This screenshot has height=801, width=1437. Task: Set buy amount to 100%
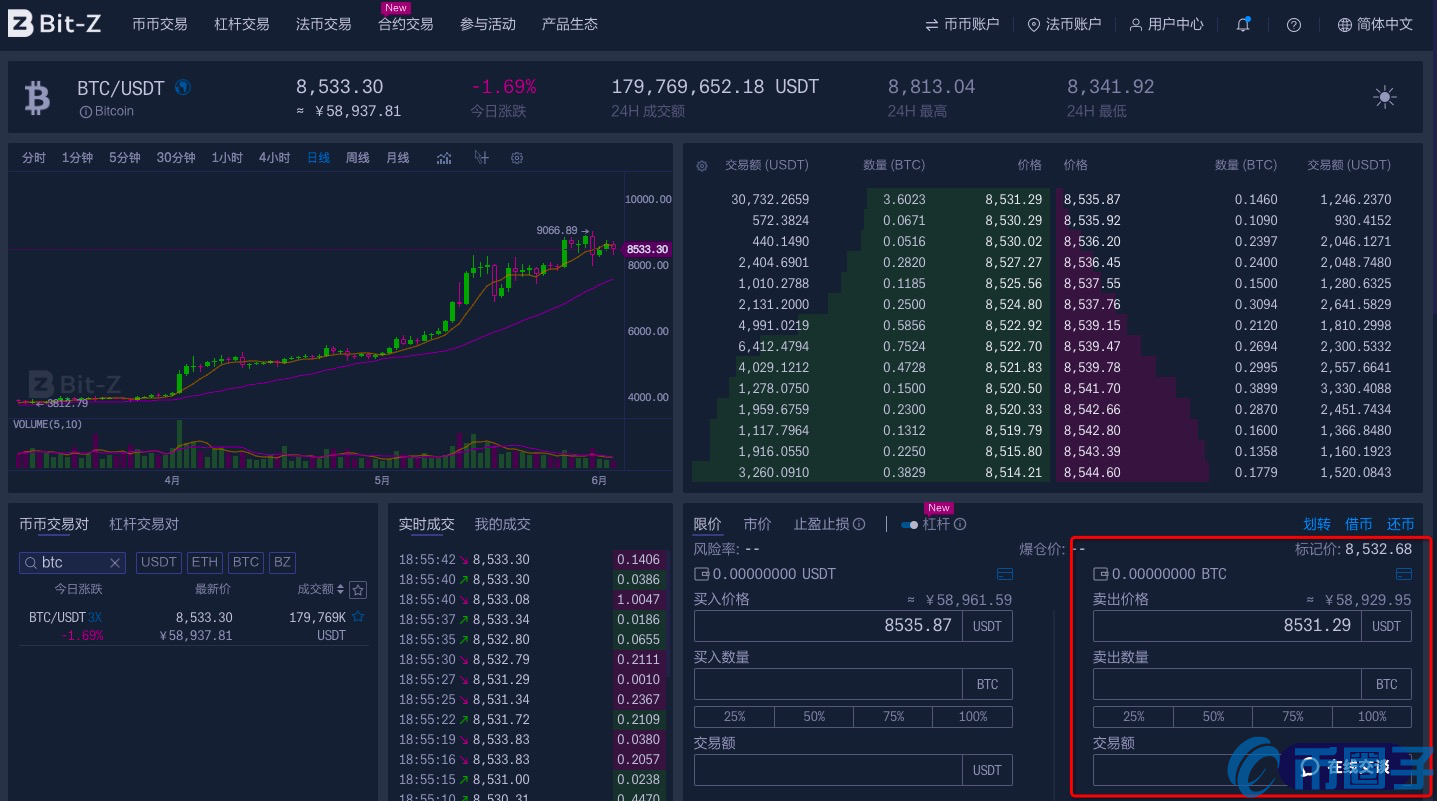pos(973,717)
